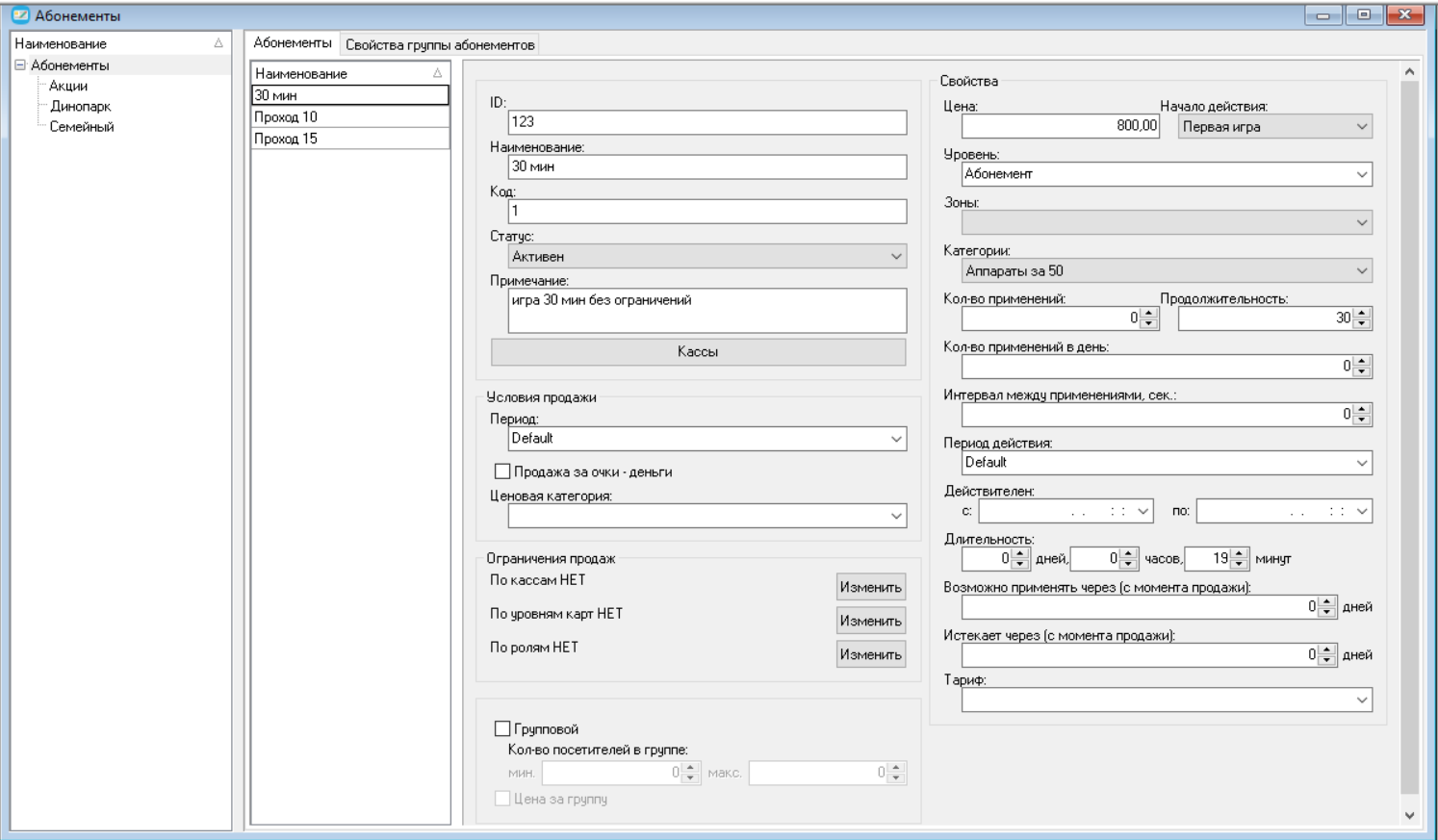Increase the Длительность дней stepper
Viewport: 1438px width, 840px height.
point(1020,553)
